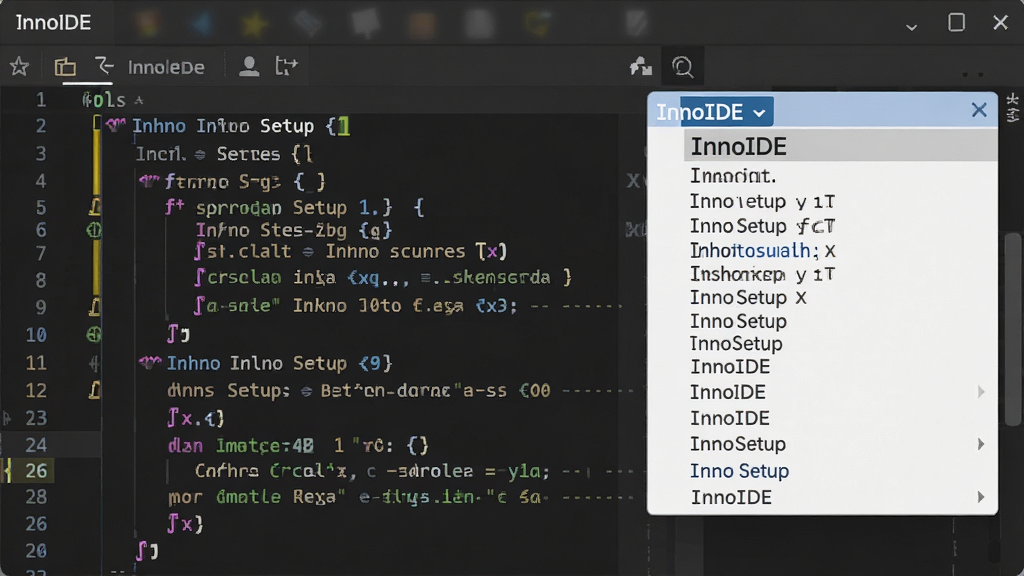Click the InnoIDE window title text
The width and height of the screenshot is (1024, 576).
[x=53, y=22]
